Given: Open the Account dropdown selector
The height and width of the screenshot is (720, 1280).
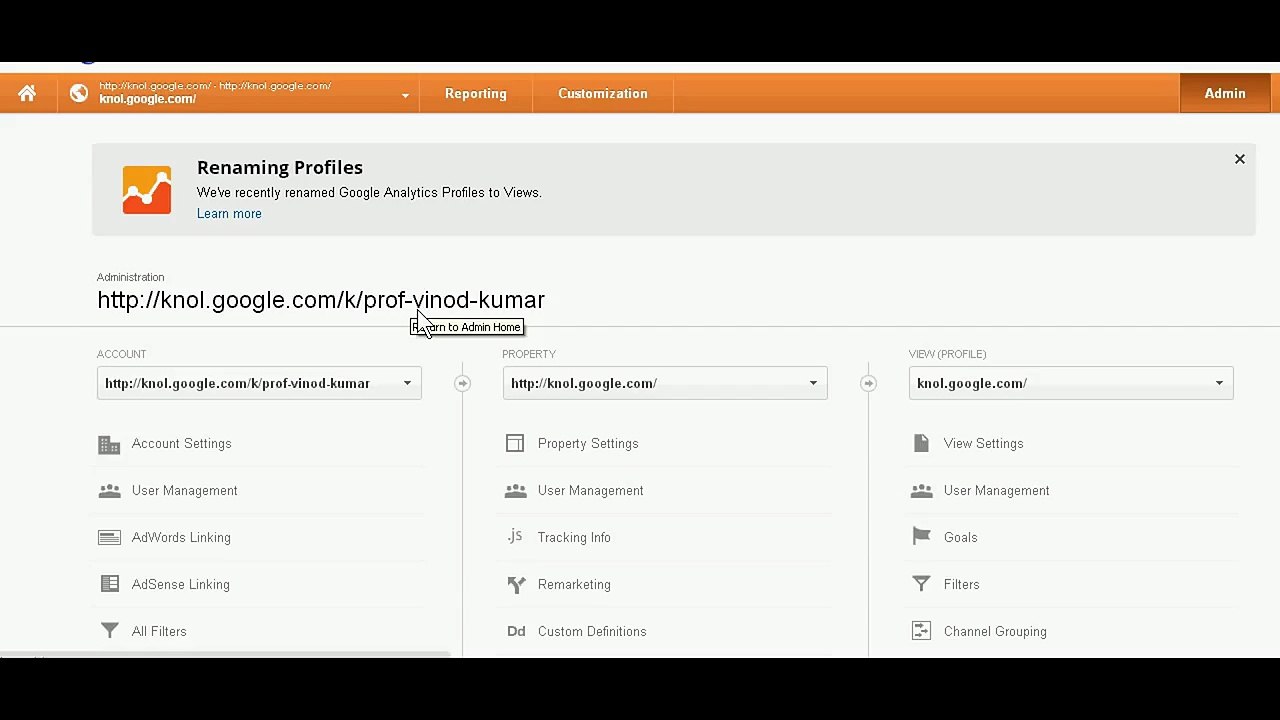Looking at the screenshot, I should tap(259, 383).
